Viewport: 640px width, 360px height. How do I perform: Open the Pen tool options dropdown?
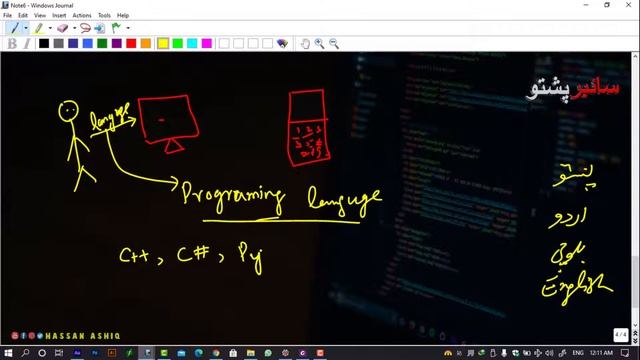point(26,28)
